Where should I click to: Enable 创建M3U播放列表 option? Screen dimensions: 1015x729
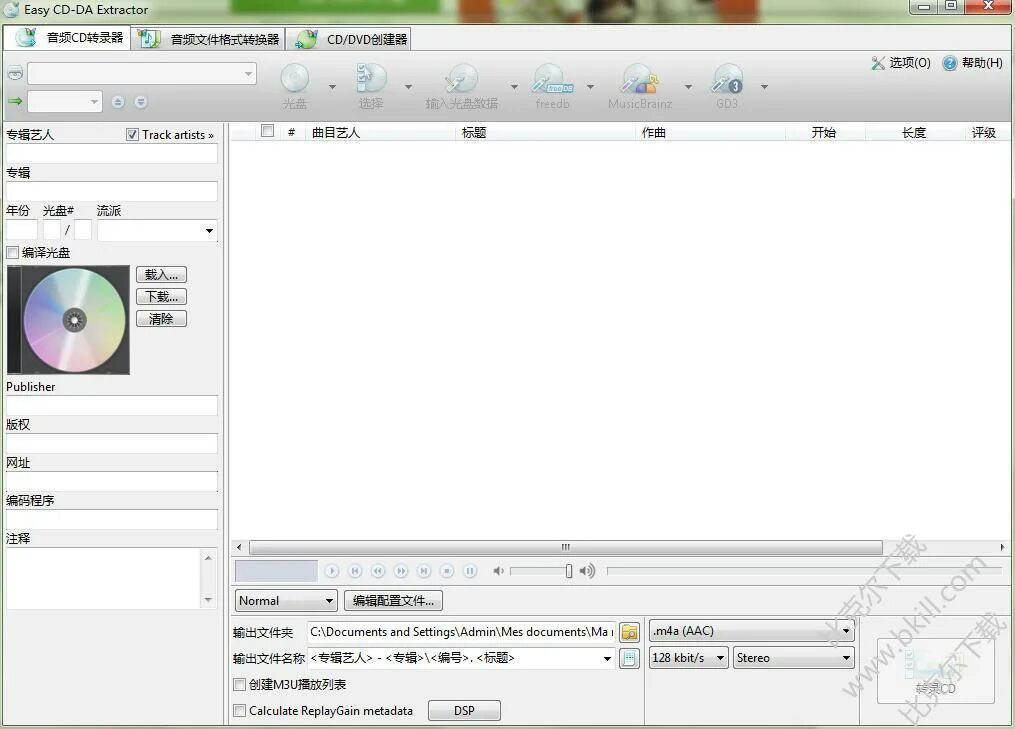238,685
